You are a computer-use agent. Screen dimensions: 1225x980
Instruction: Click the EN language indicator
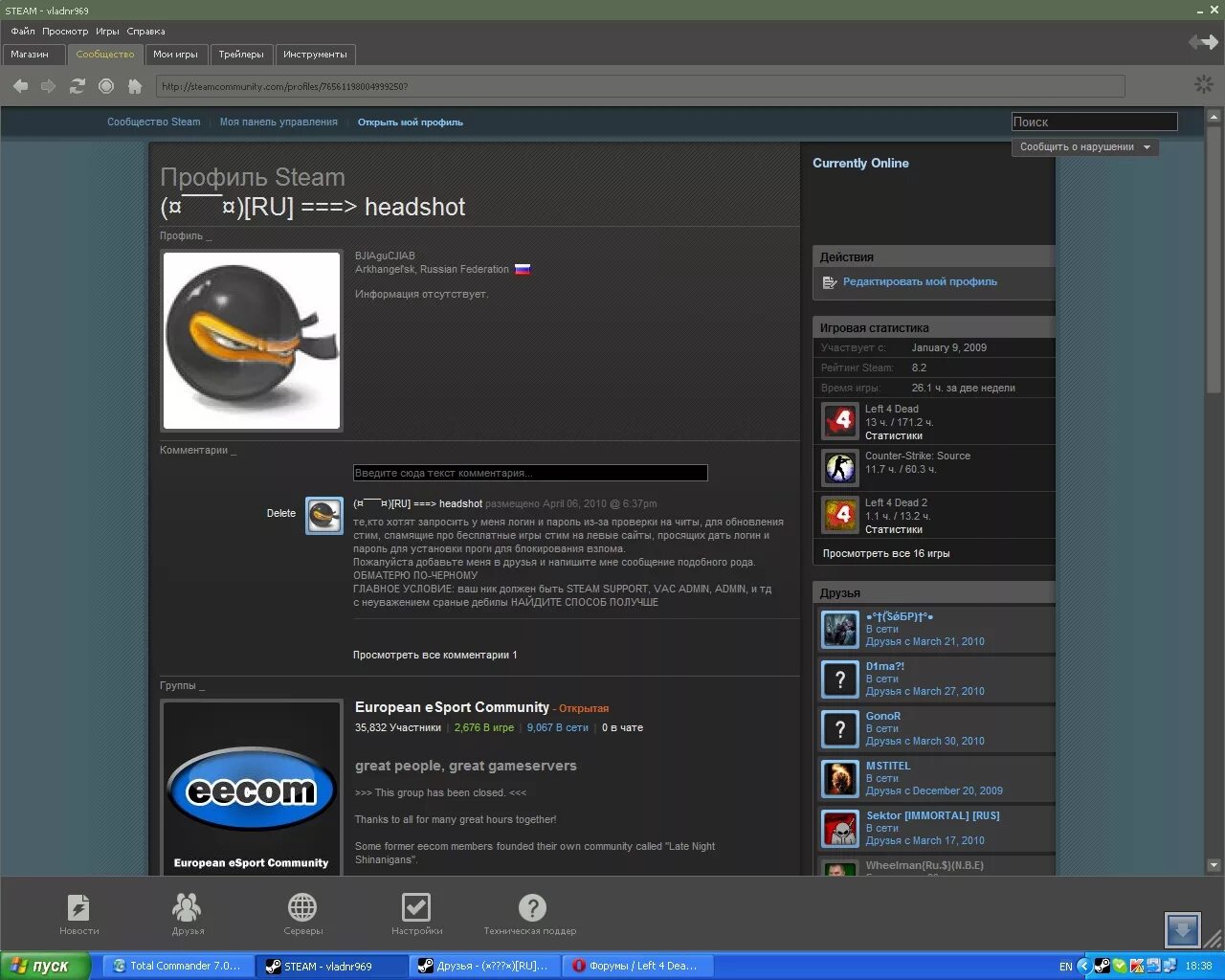pos(1066,967)
